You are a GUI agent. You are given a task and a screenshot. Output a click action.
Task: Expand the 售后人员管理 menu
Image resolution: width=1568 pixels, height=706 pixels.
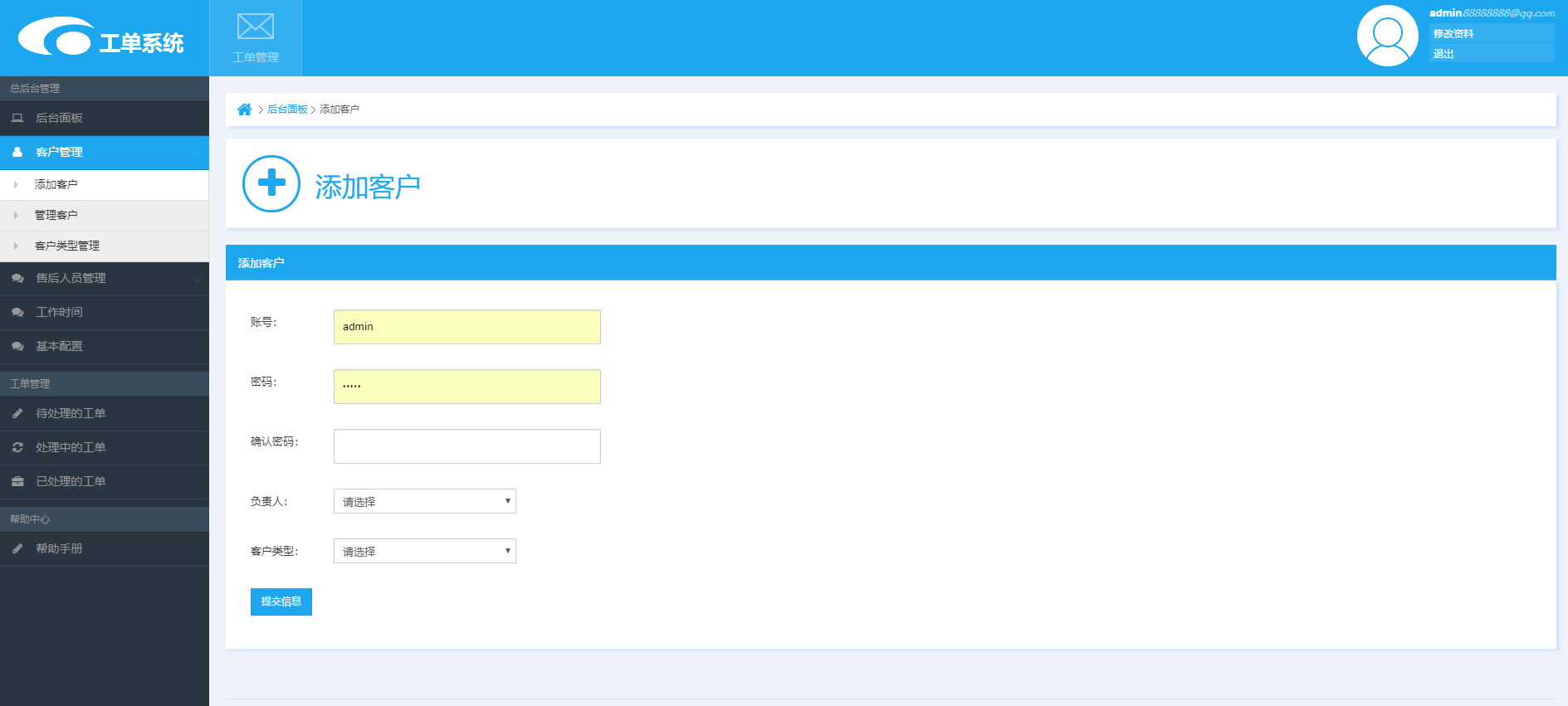(x=71, y=278)
